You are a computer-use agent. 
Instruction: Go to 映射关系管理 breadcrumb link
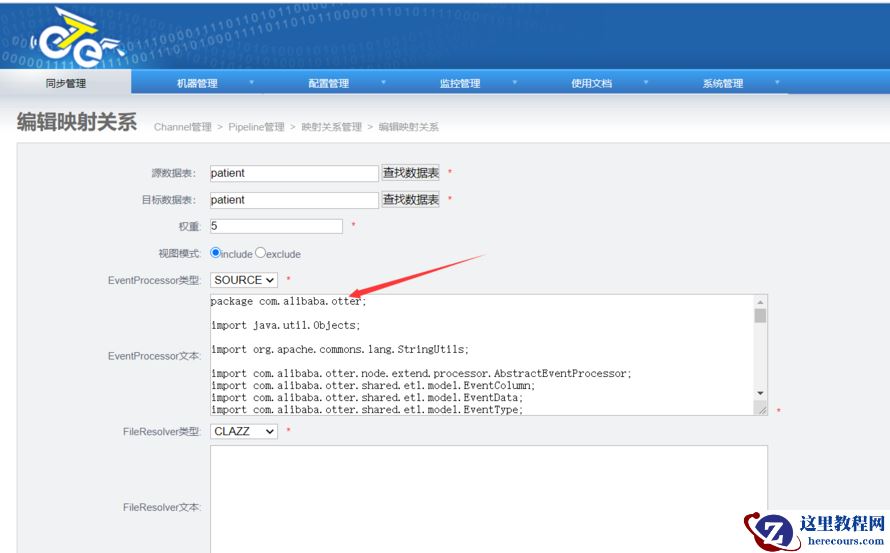pos(331,127)
